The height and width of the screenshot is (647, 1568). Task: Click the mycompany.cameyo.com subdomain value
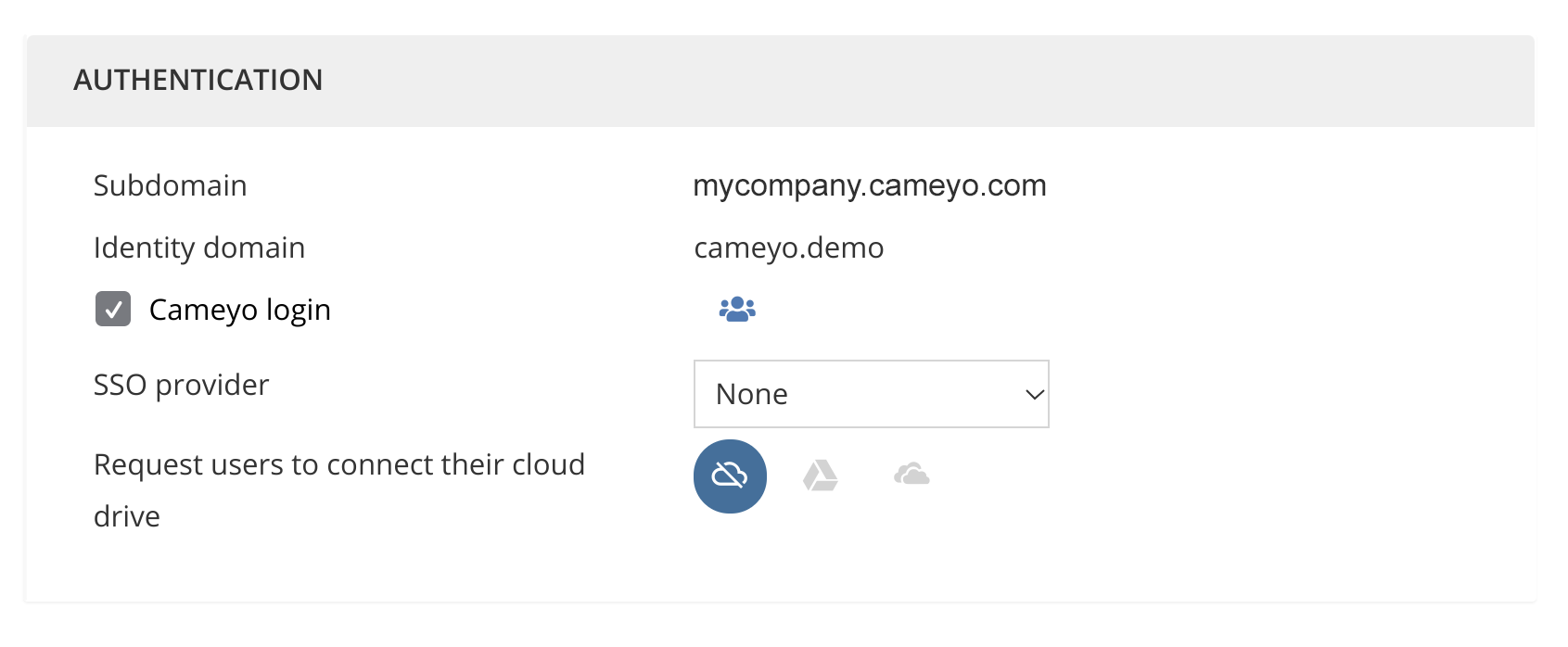[870, 185]
